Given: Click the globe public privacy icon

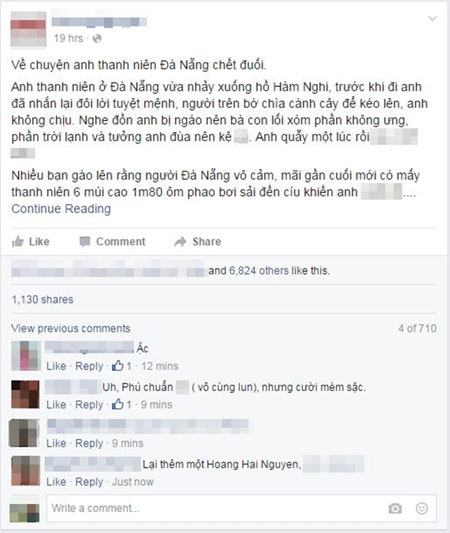Looking at the screenshot, I should click(97, 38).
